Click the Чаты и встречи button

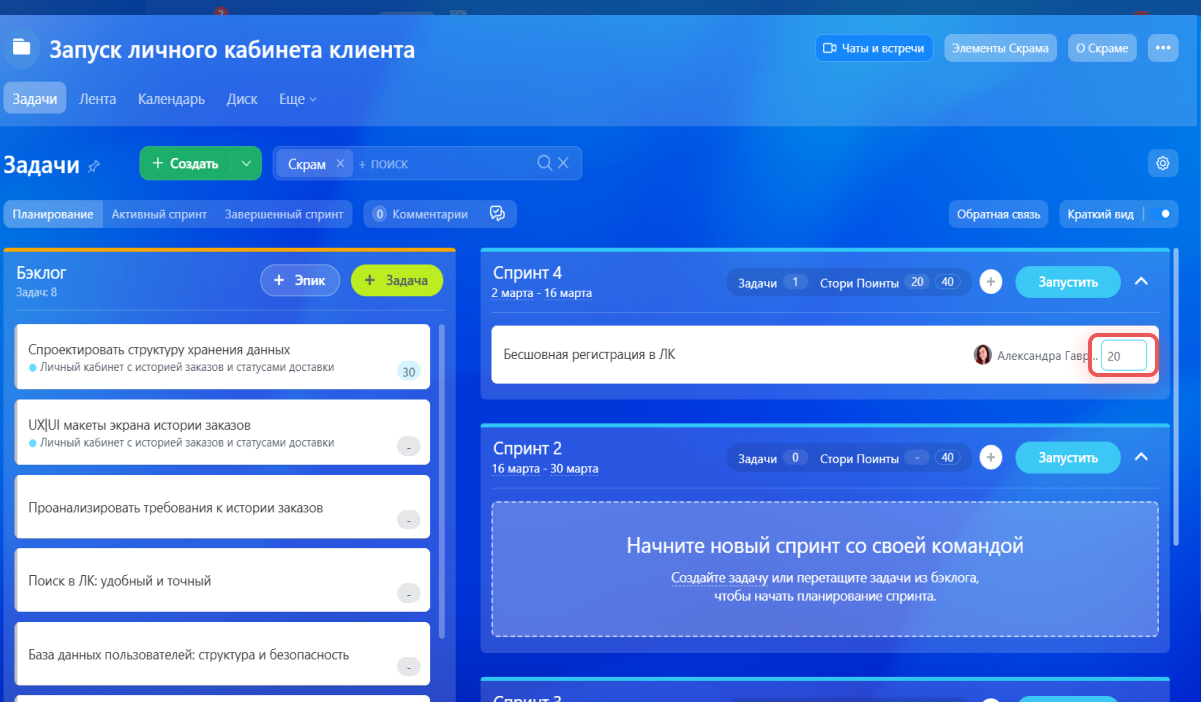click(x=874, y=48)
